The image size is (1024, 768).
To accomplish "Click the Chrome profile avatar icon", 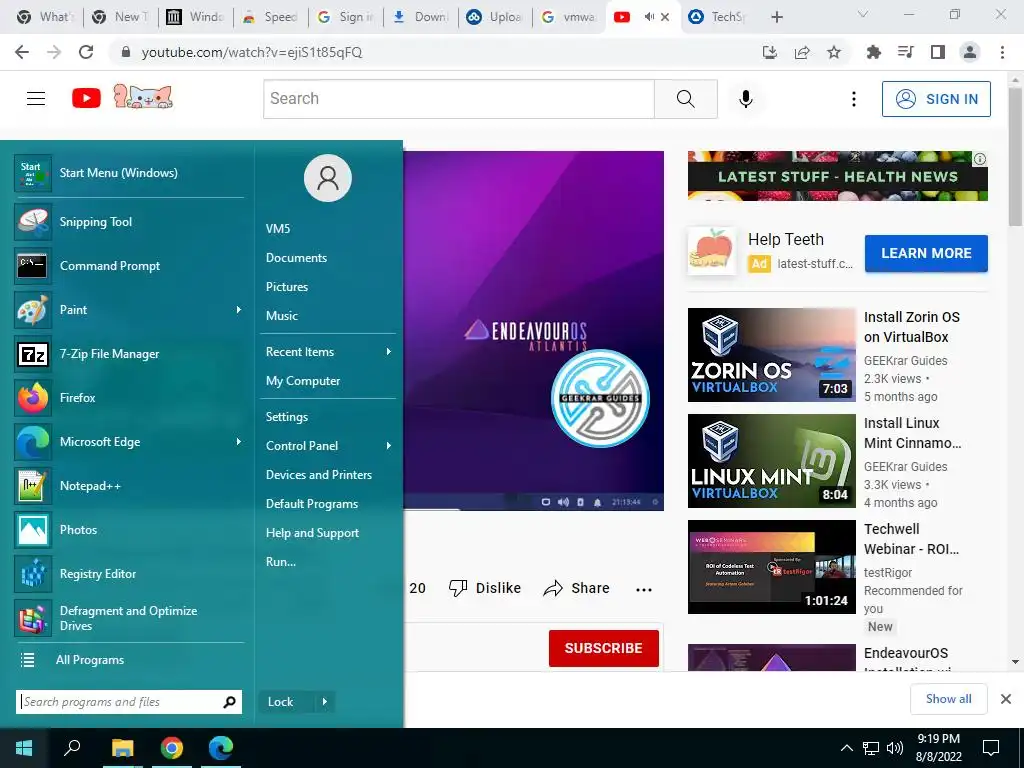I will 970,52.
